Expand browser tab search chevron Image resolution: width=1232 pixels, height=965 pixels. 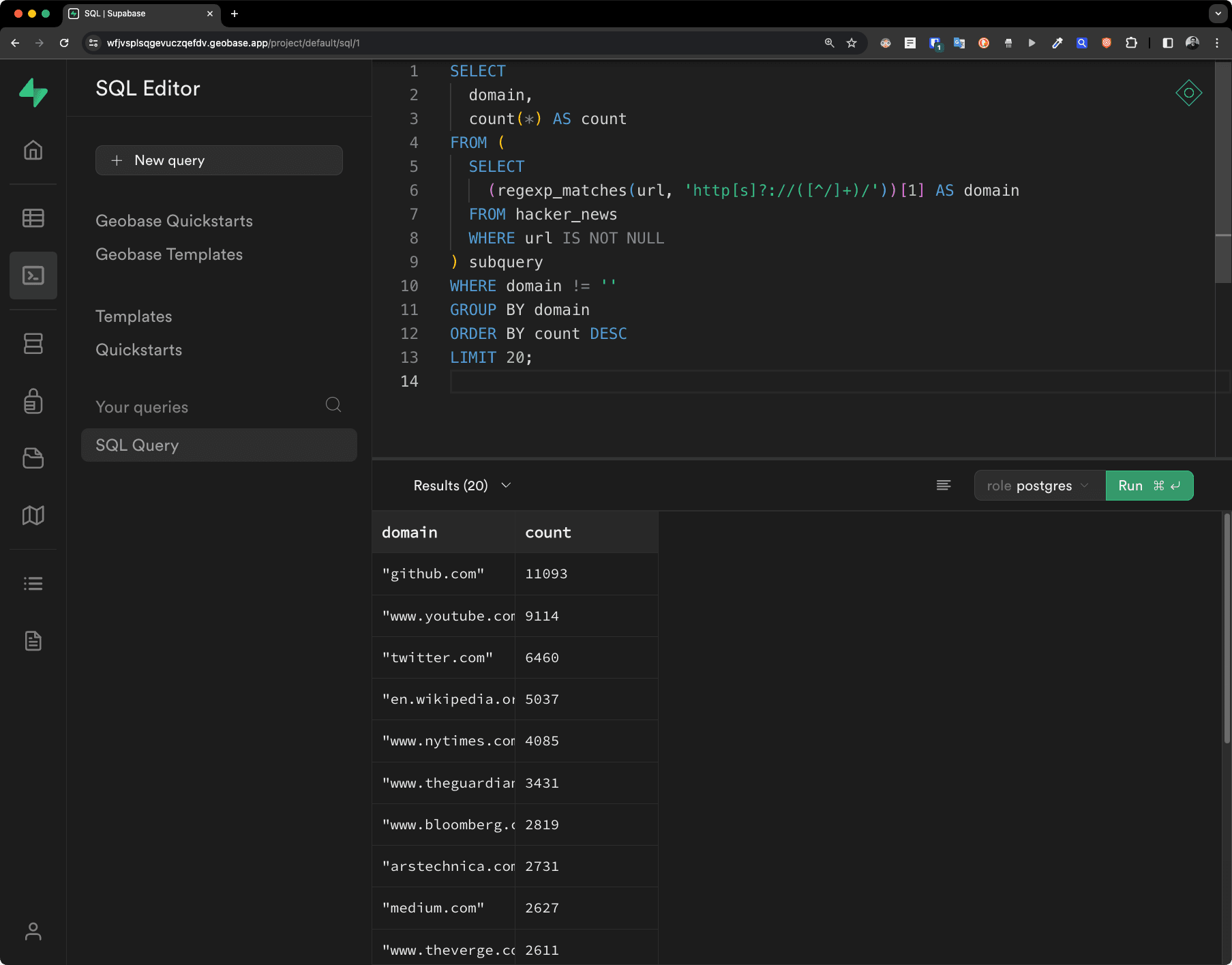click(x=1218, y=14)
